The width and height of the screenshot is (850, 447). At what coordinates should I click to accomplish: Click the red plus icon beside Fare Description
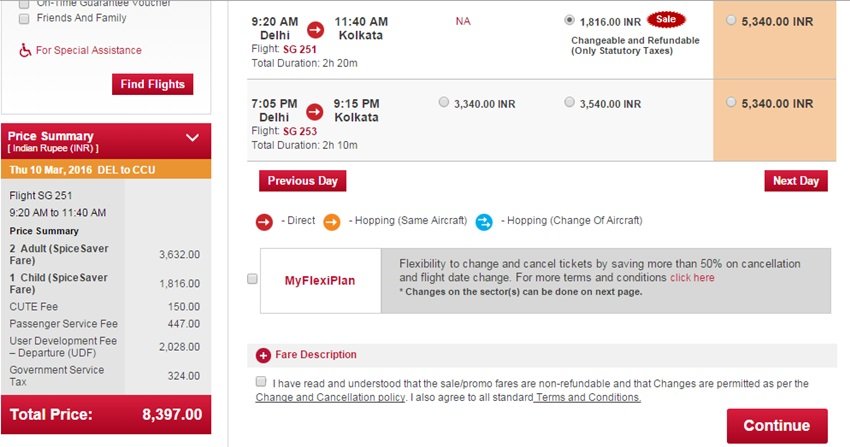264,355
